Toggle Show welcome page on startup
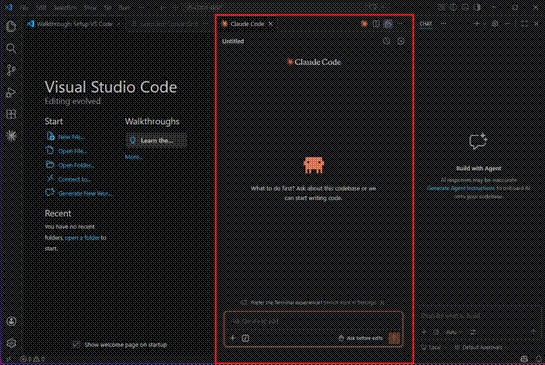This screenshot has height=365, width=545. click(x=76, y=344)
